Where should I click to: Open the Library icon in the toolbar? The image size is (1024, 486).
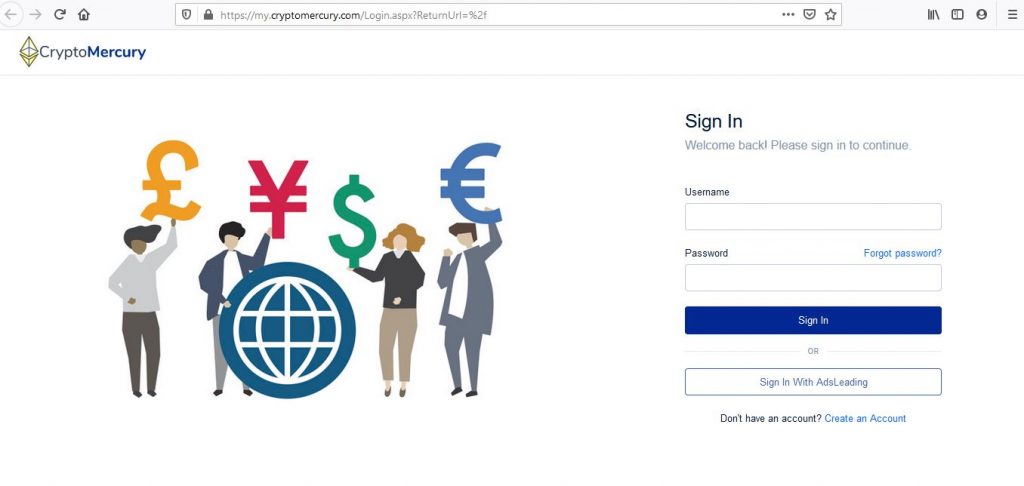[x=933, y=14]
